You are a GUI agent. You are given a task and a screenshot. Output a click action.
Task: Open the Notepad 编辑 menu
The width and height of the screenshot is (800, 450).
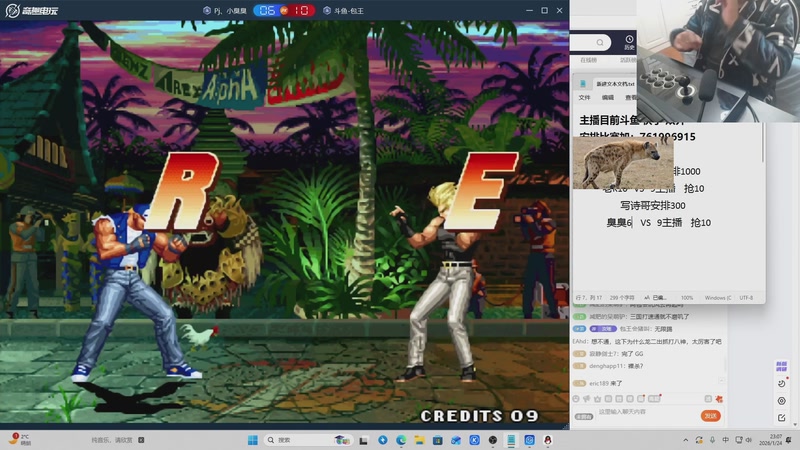607,97
